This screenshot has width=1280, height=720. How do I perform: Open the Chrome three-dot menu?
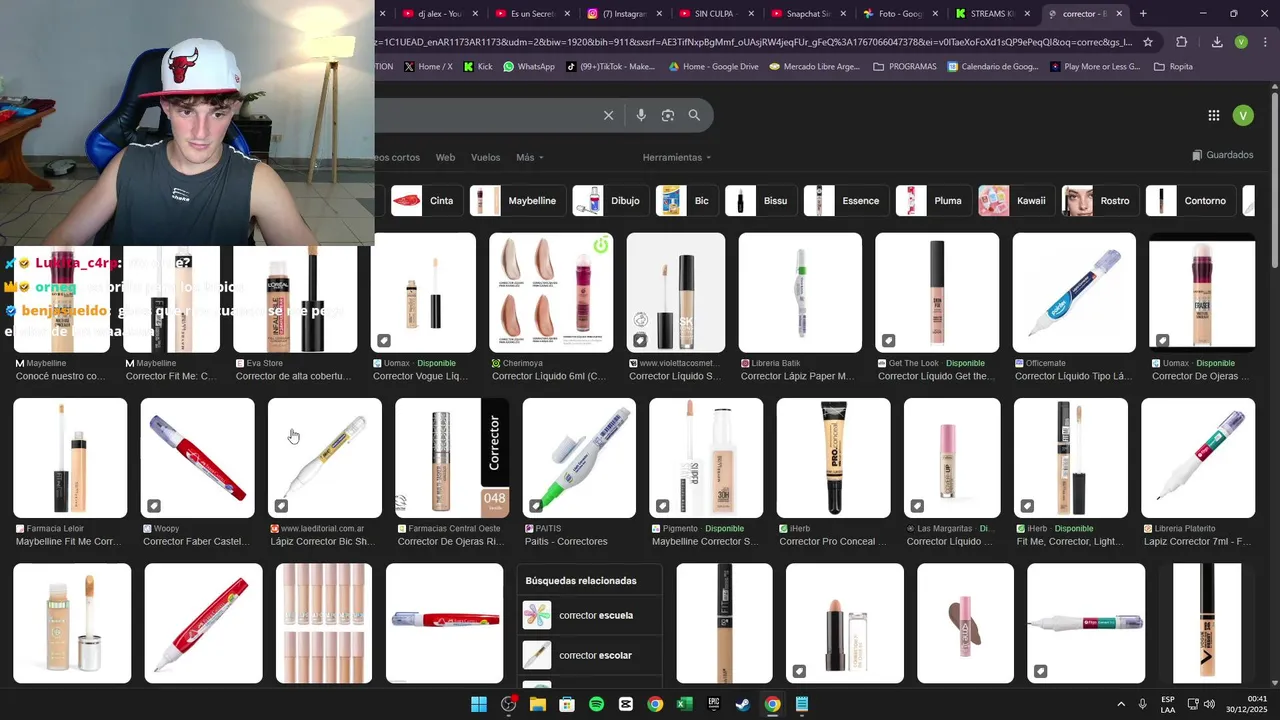(x=1264, y=42)
